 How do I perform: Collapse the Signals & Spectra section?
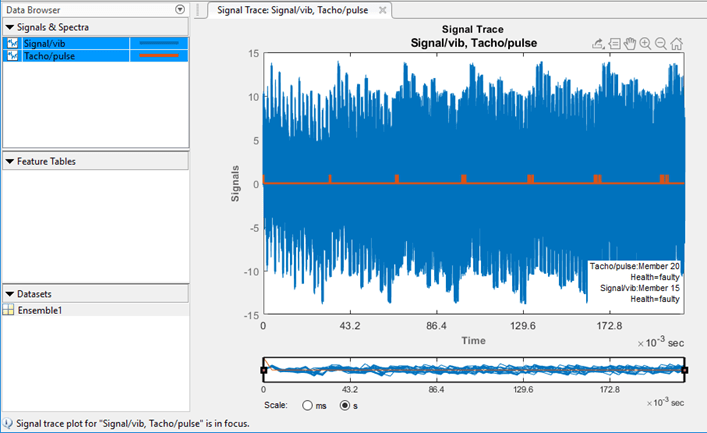pos(9,27)
